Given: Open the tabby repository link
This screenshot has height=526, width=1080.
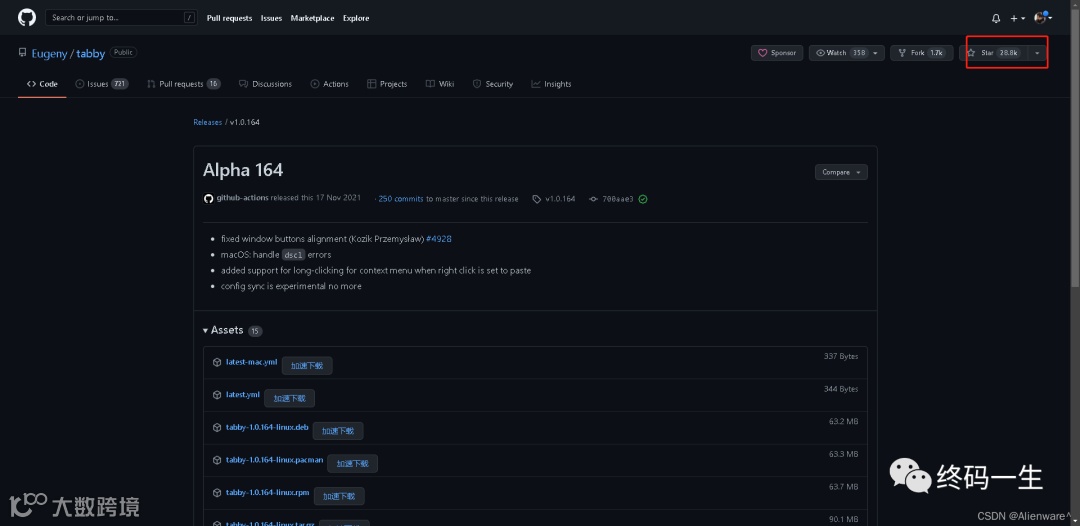Looking at the screenshot, I should pyautogui.click(x=90, y=54).
